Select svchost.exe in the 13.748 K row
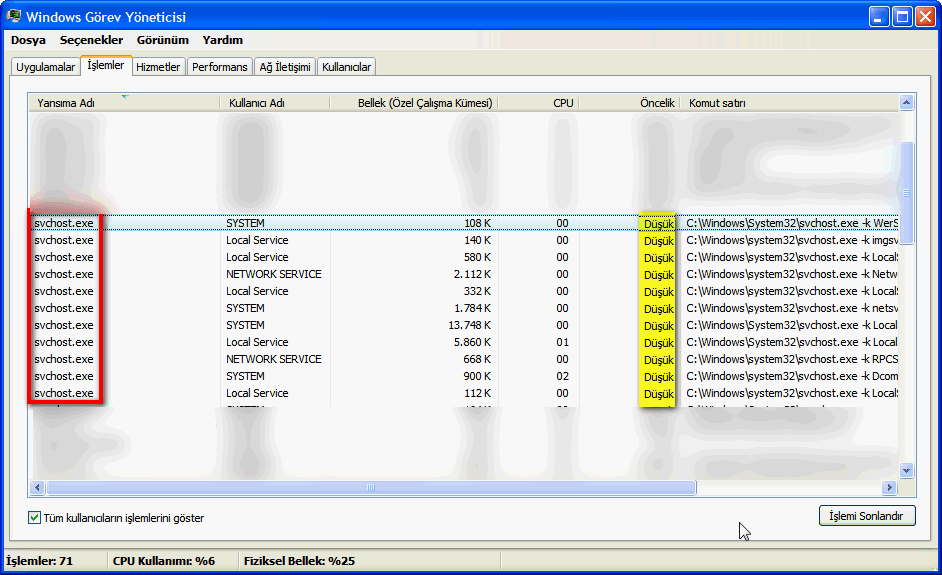This screenshot has height=575, width=942. (64, 325)
